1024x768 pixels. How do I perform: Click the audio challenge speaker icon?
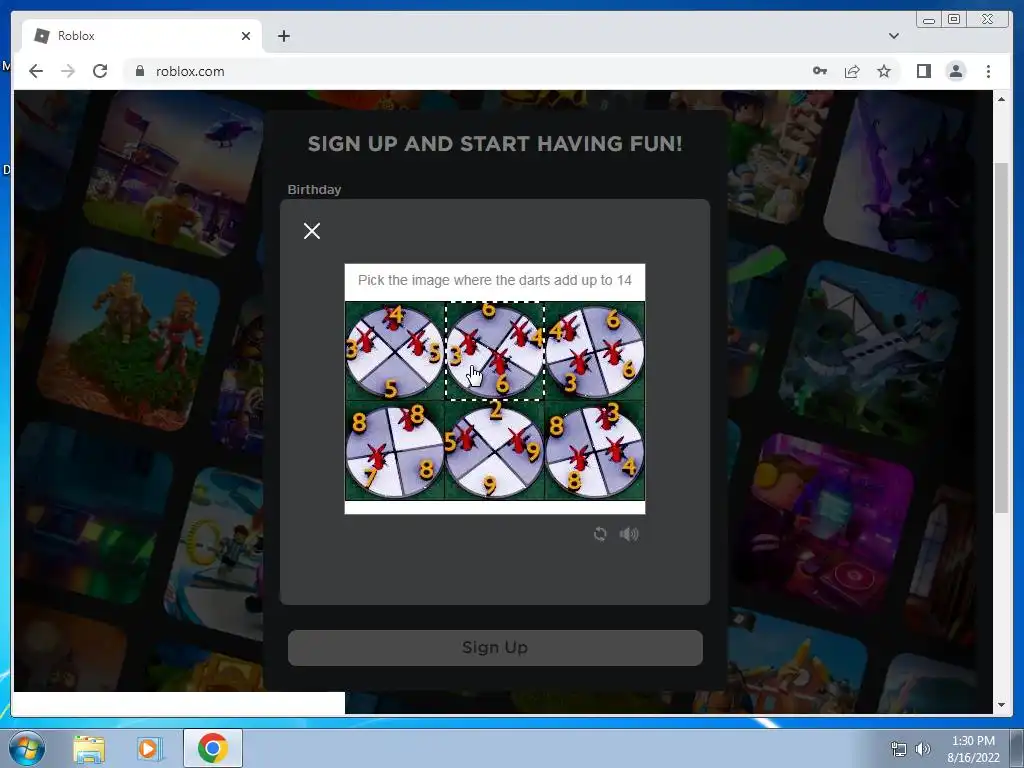(x=629, y=534)
